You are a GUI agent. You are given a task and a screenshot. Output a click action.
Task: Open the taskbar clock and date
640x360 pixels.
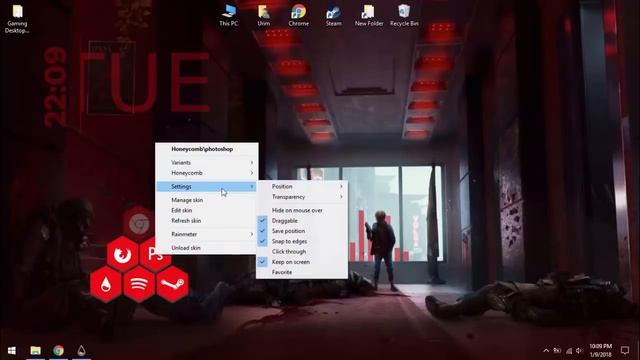(600, 351)
